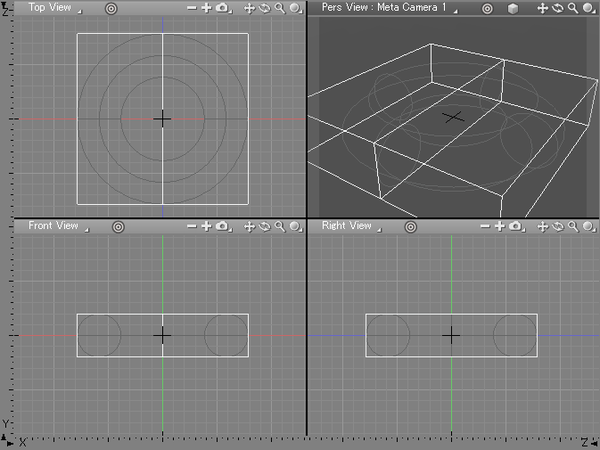Screen dimensions: 600x450
Task: Open the shading sphere menu in Front View
Action: [295, 227]
